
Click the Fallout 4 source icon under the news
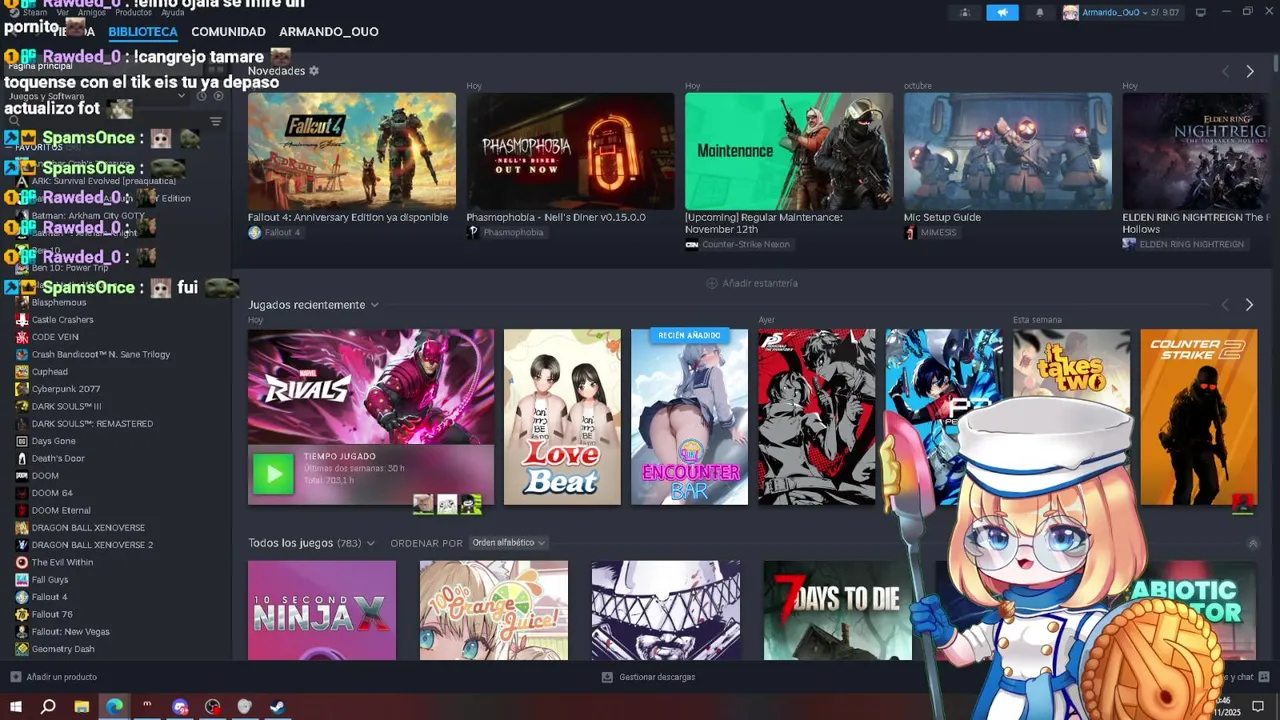pos(255,232)
